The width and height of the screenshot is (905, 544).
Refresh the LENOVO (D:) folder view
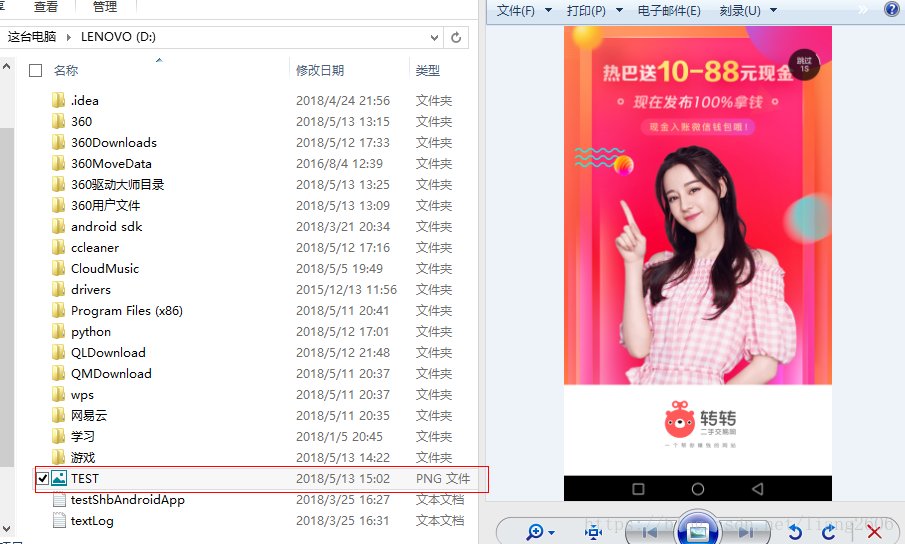(456, 37)
